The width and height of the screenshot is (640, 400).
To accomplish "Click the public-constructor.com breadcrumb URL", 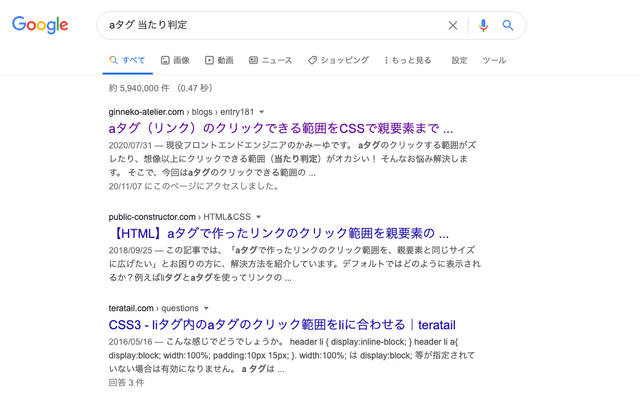I will (180, 217).
